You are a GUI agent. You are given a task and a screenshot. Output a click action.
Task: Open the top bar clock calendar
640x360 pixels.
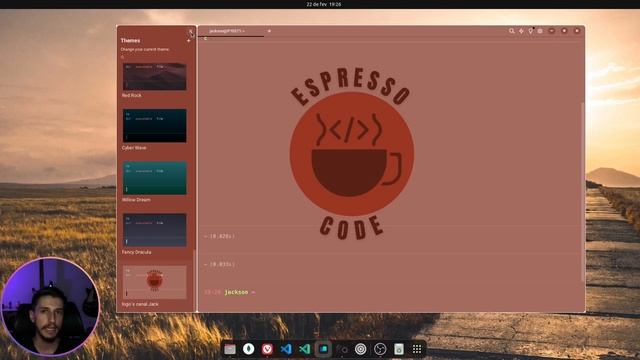click(x=324, y=4)
